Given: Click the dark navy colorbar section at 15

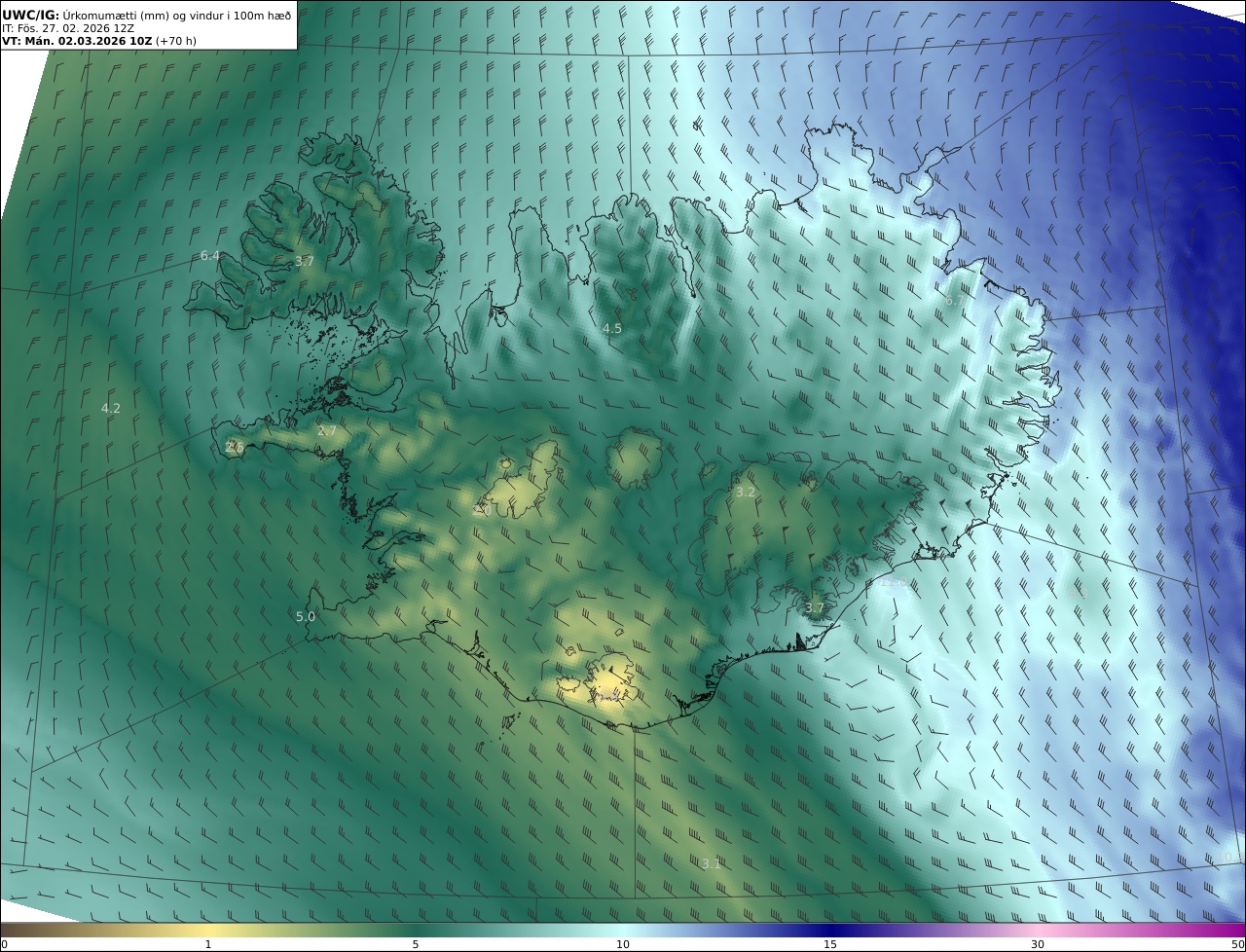Looking at the screenshot, I should point(830,930).
